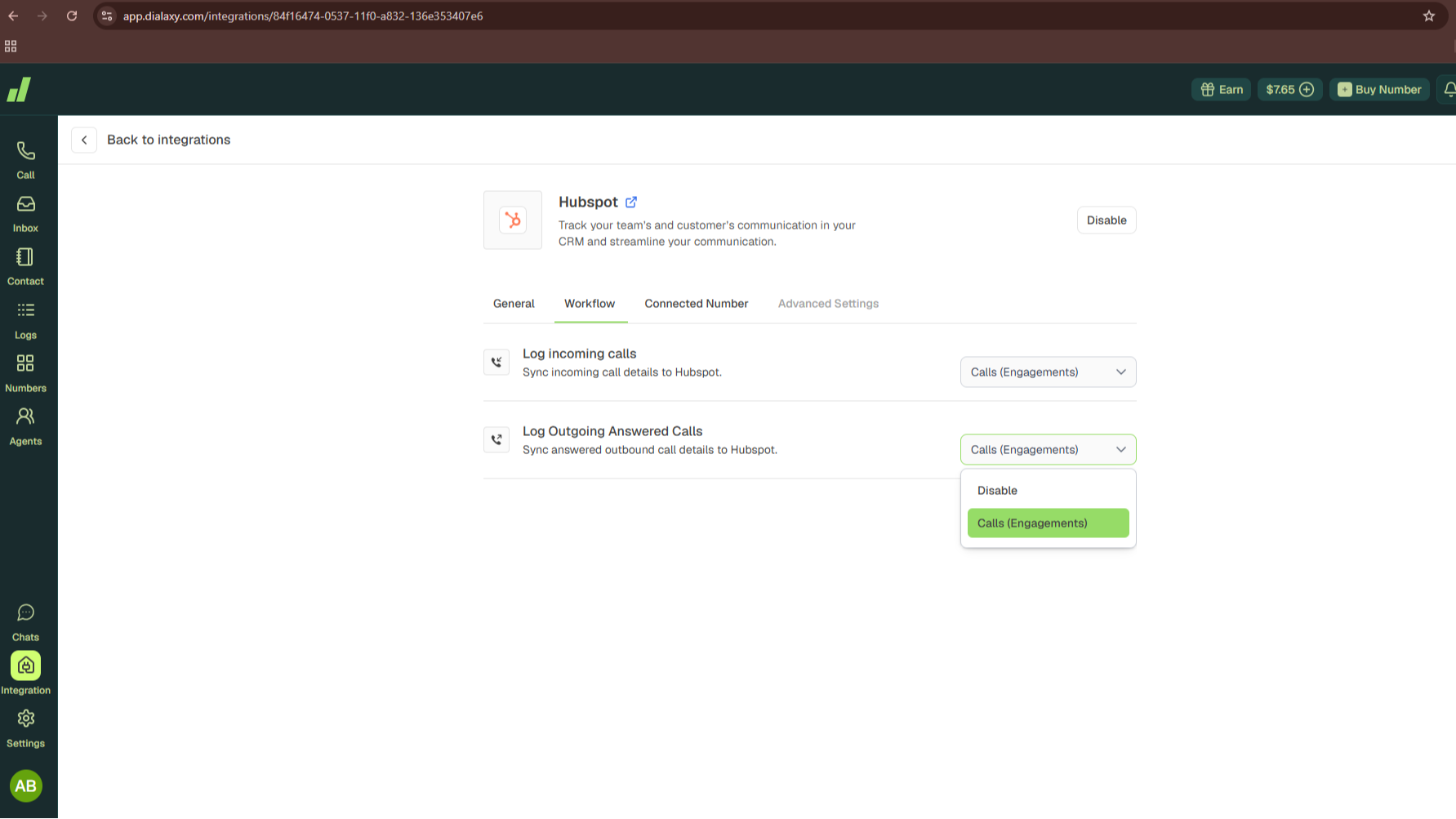Screen dimensions: 1456x819
Task: Expand the Log incoming calls dropdown
Action: (1048, 372)
